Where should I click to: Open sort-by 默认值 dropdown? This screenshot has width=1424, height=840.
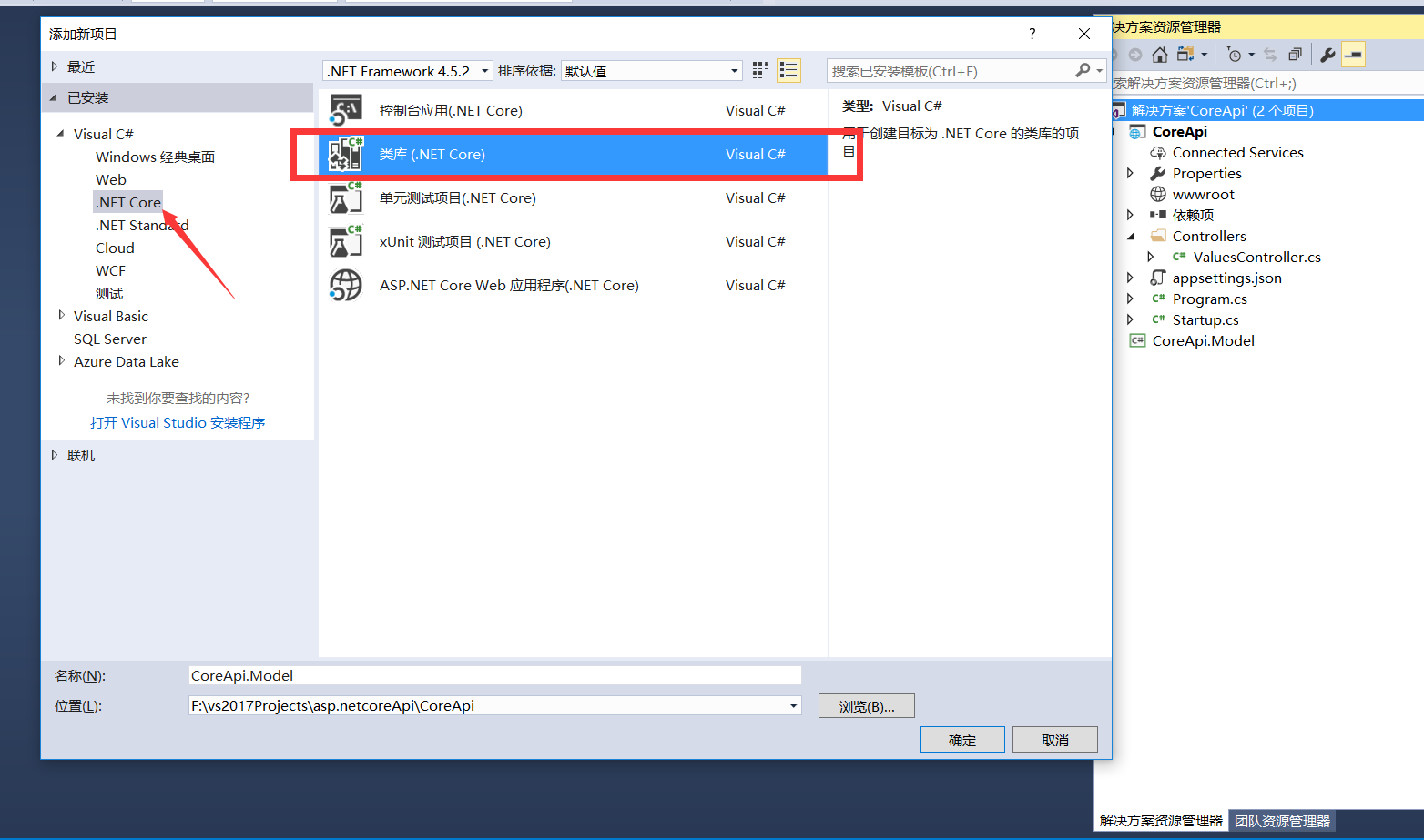click(x=735, y=71)
